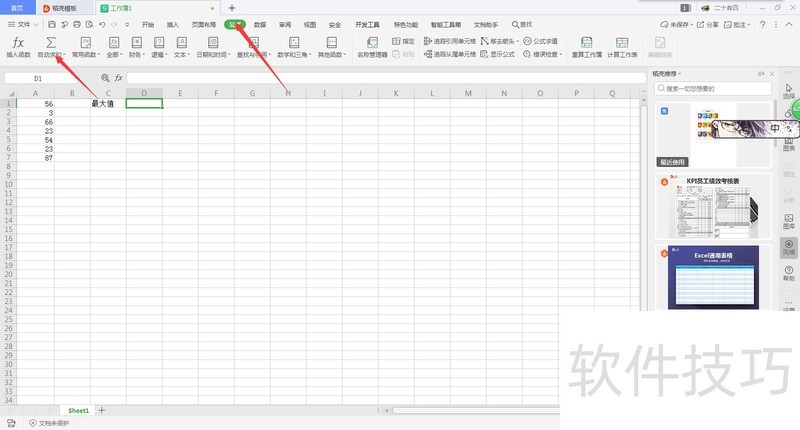Switch to the 审阅 ribbon tab
The height and width of the screenshot is (430, 800).
(285, 24)
